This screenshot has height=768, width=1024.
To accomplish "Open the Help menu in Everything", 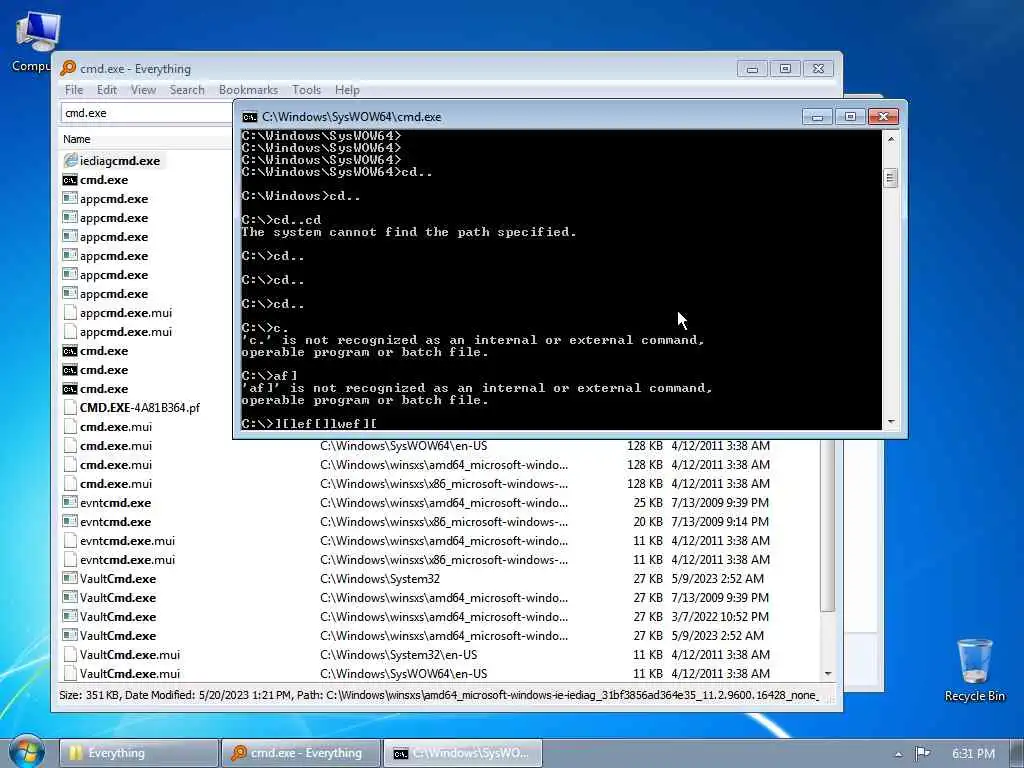I will point(347,89).
